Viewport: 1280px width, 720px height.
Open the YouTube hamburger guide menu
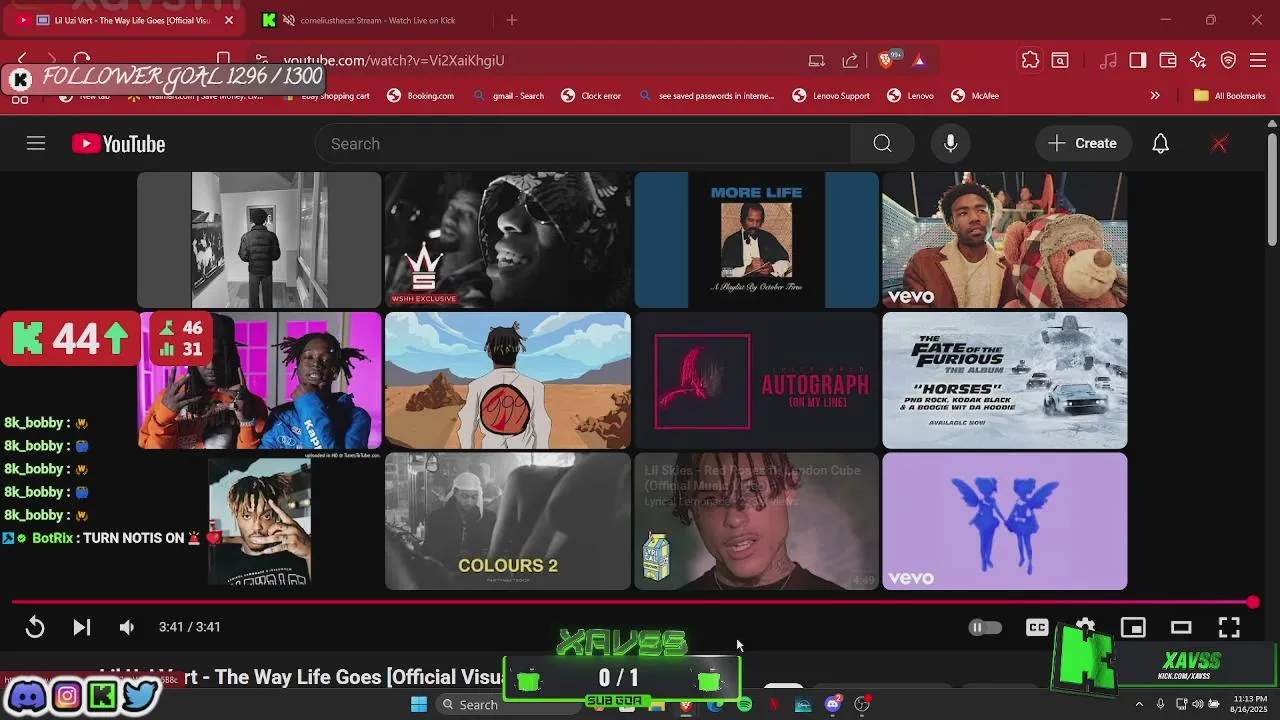36,144
